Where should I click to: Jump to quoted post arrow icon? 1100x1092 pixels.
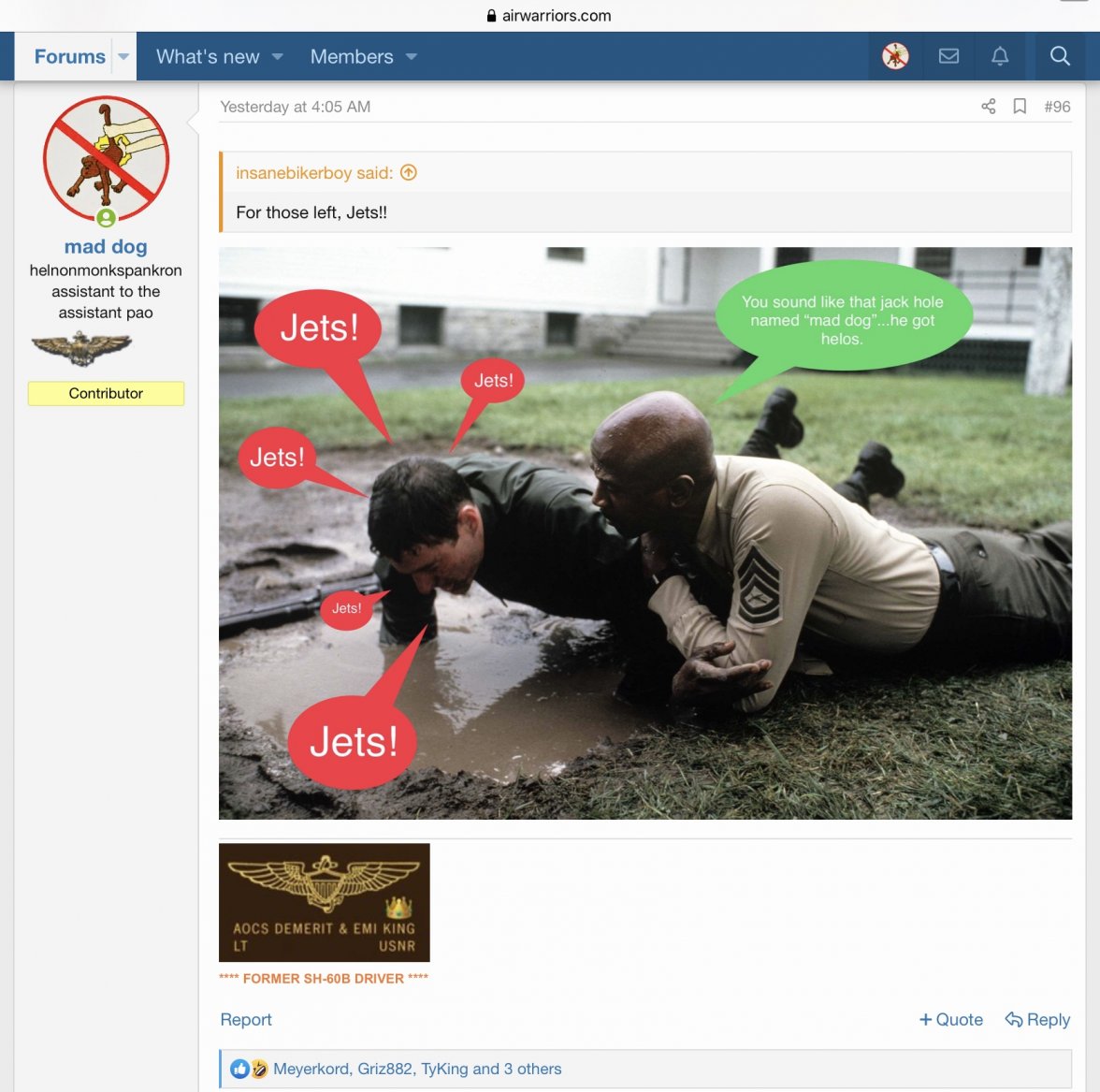point(409,172)
